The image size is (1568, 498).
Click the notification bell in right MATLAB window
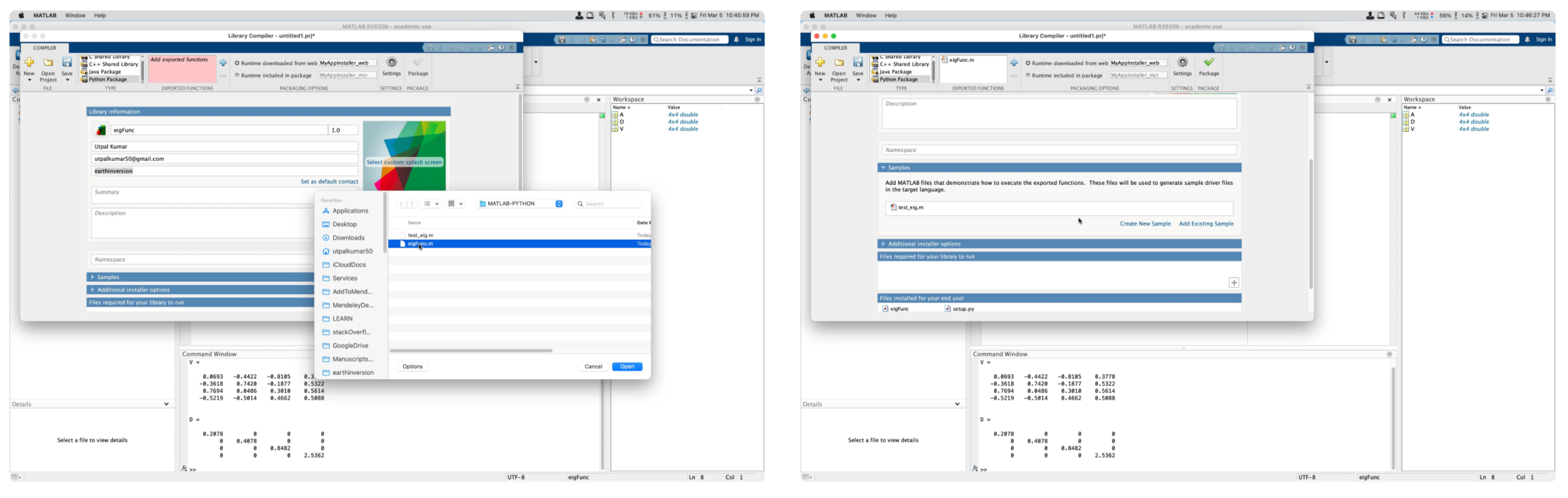click(1528, 39)
